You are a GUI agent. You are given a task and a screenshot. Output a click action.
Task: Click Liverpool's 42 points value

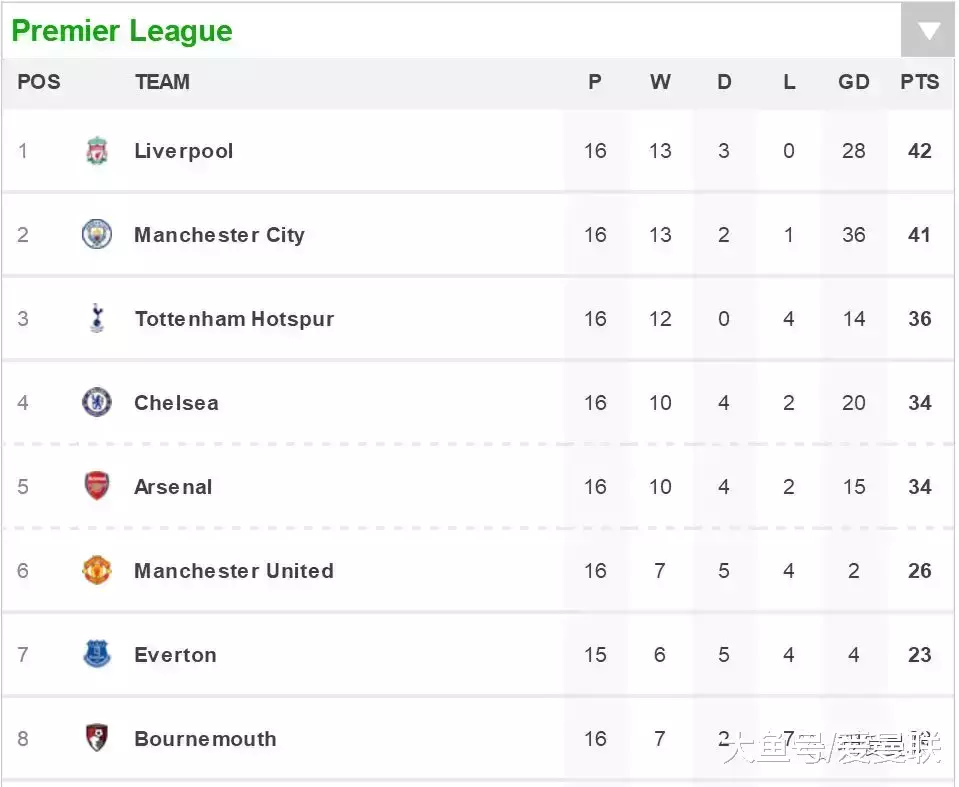tap(920, 151)
